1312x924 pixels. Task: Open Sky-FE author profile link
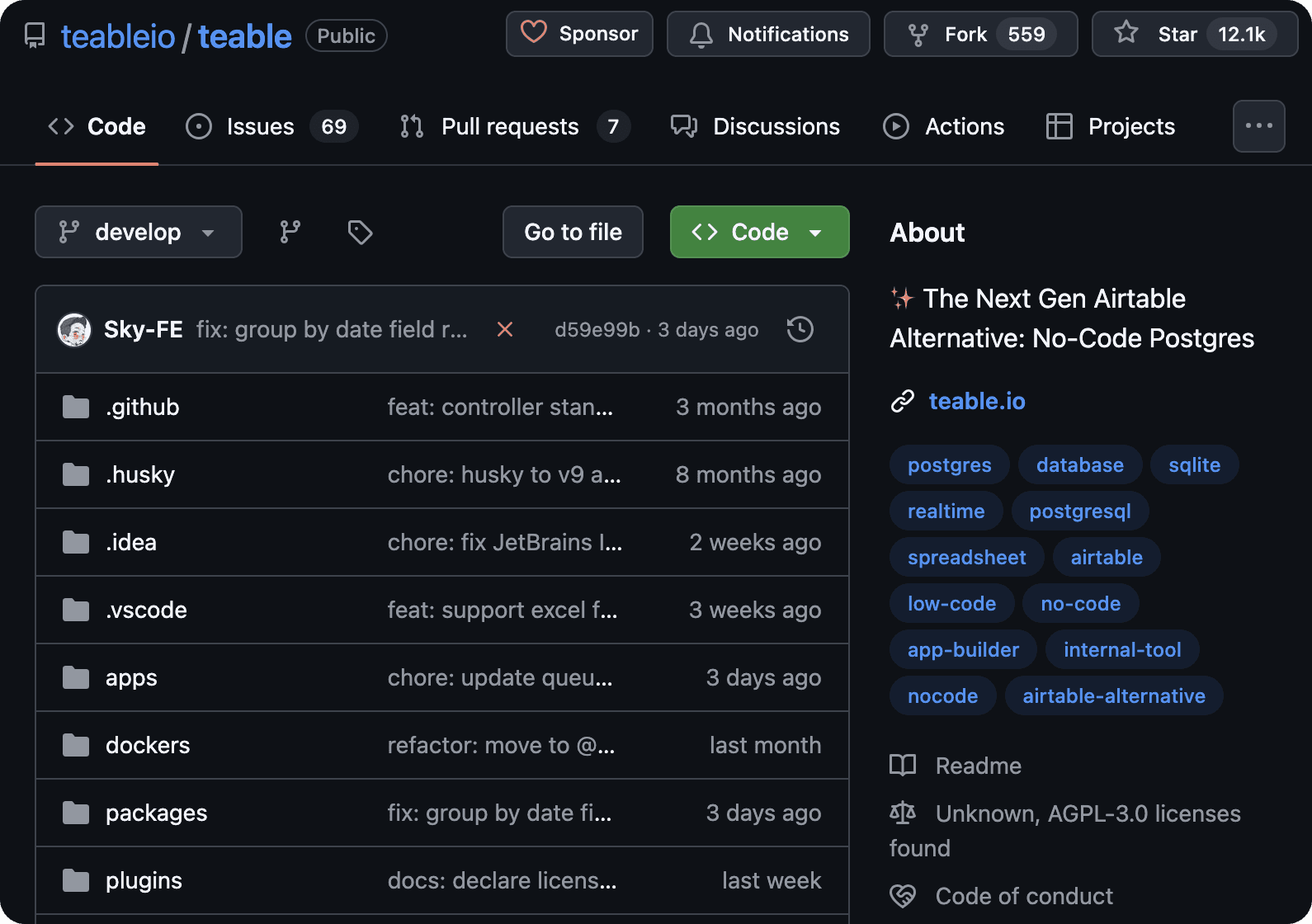click(x=144, y=329)
